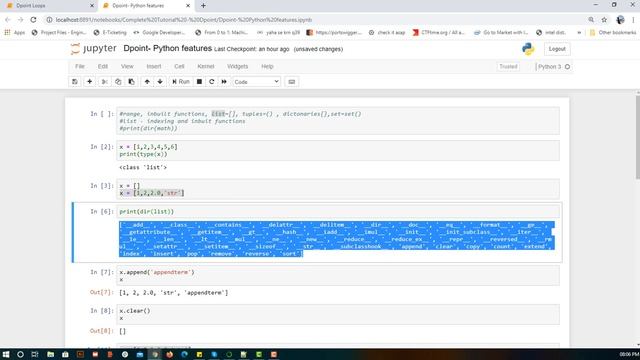Bookmark this page with the star icon
Image resolution: width=640 pixels, height=360 pixels.
(x=604, y=20)
